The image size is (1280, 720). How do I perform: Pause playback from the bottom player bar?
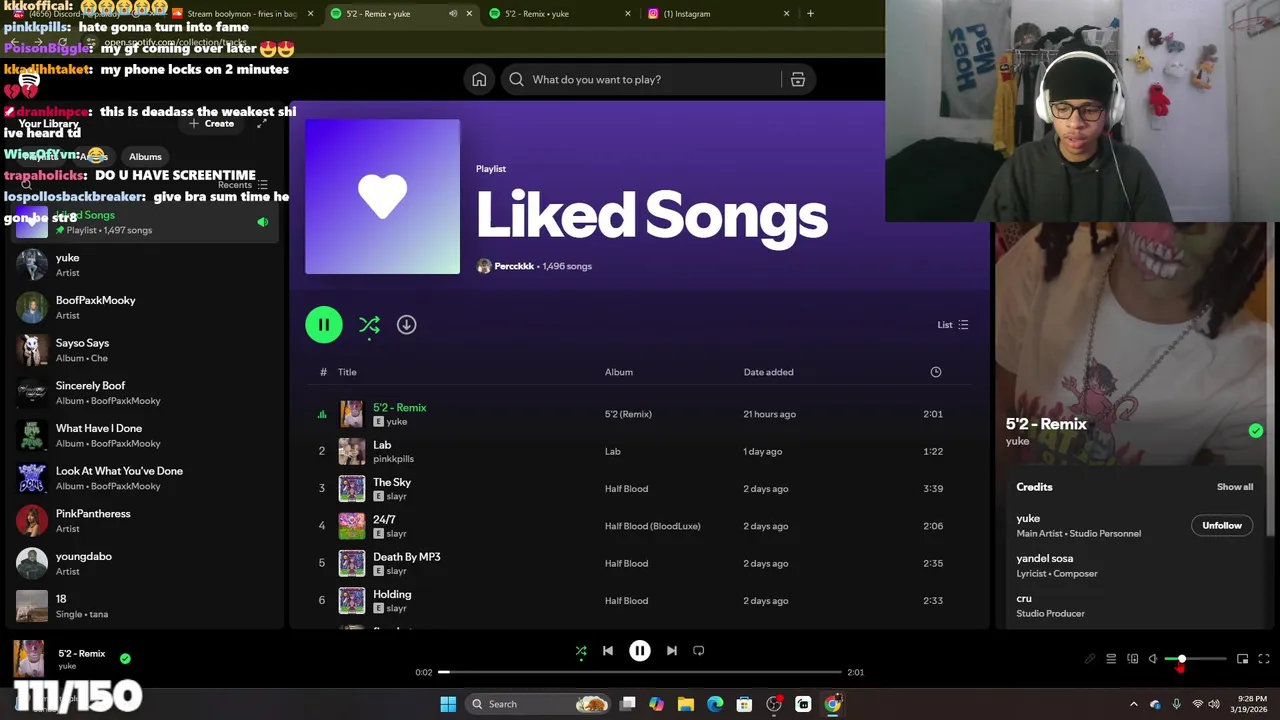pyautogui.click(x=640, y=651)
